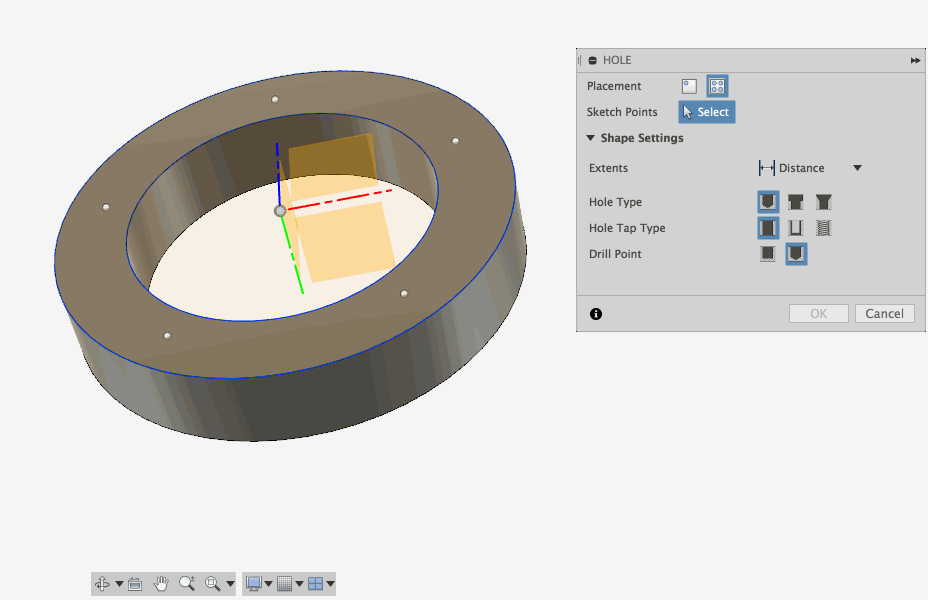928x600 pixels.
Task: Set Hole Type to counterbore
Action: (796, 202)
